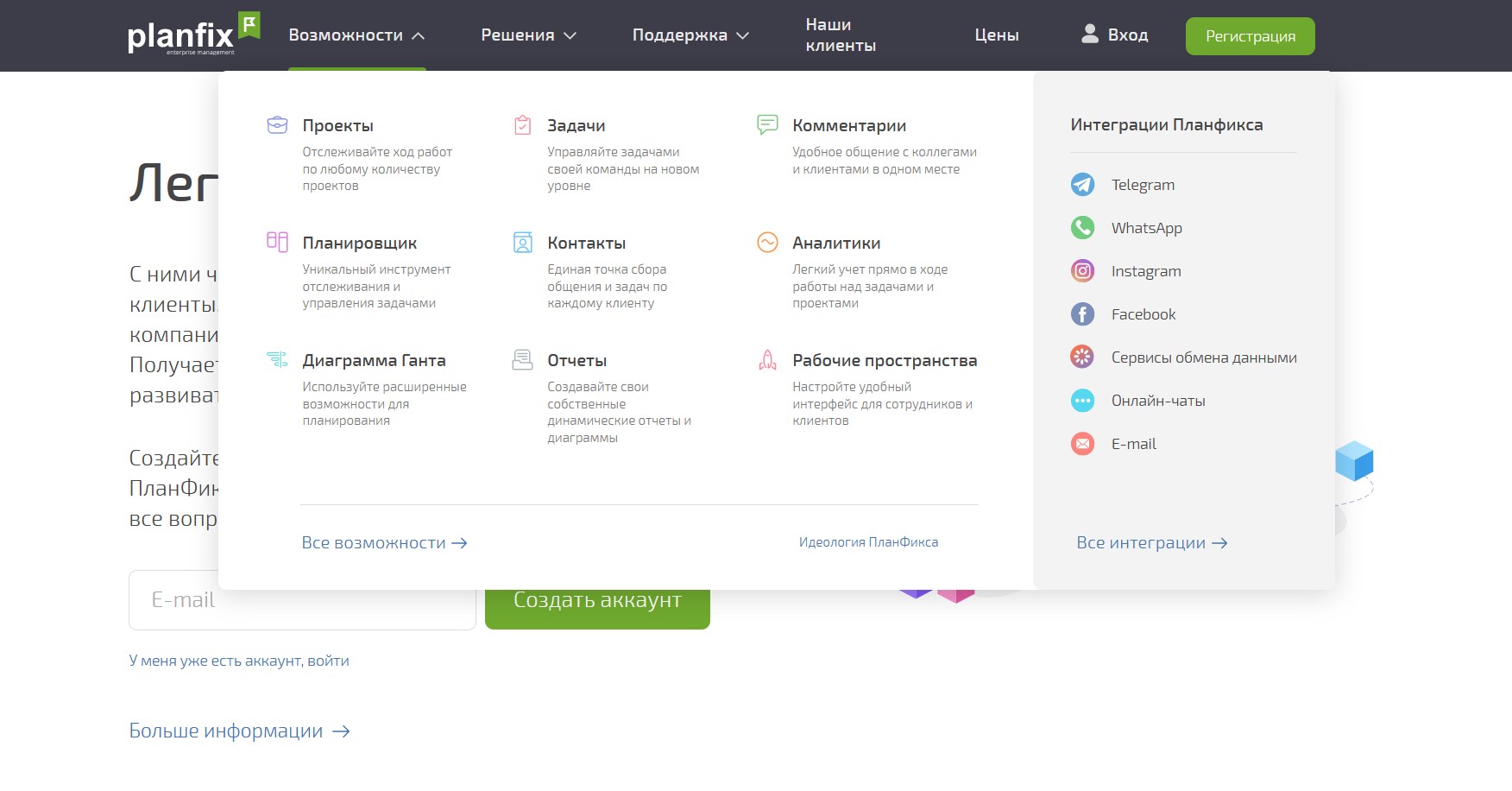Expand the Поддержка dropdown menu
Viewport: 1512px width, 791px height.
point(690,35)
